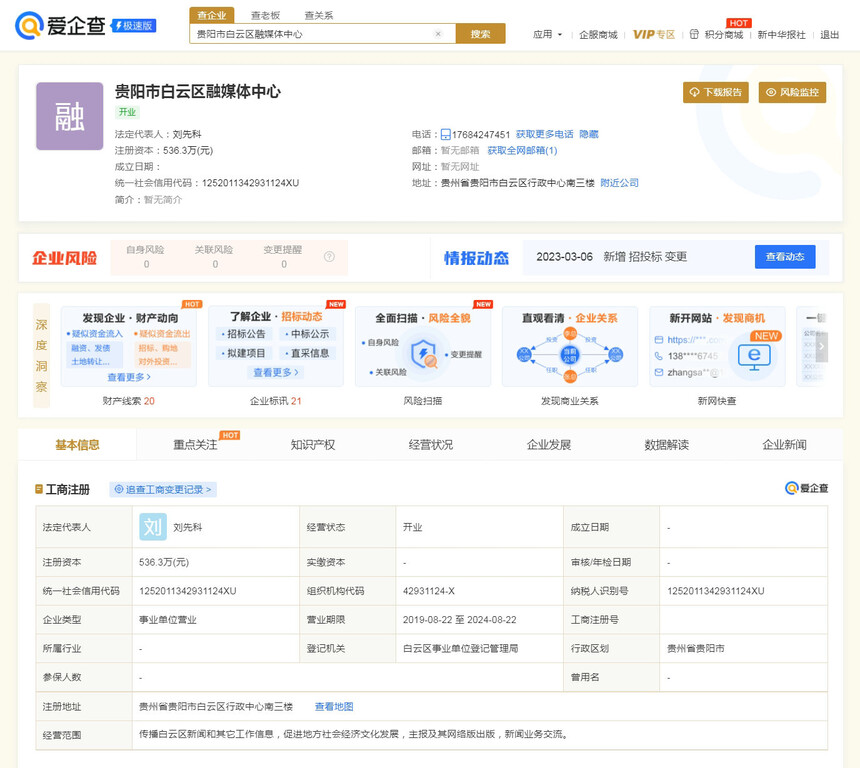Select the 经营状况 tab
The image size is (860, 768).
(x=431, y=444)
